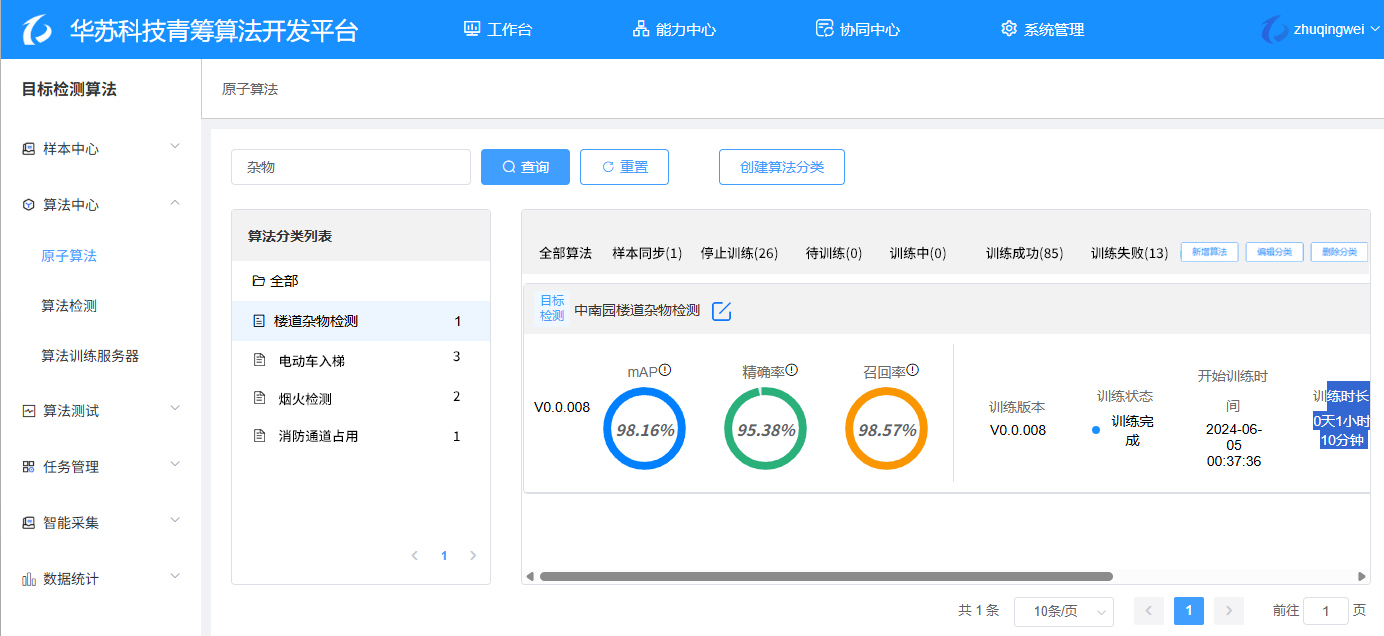Image resolution: width=1384 pixels, height=636 pixels.
Task: Open the zhuqingwei user dropdown arrow
Action: [x=1375, y=29]
